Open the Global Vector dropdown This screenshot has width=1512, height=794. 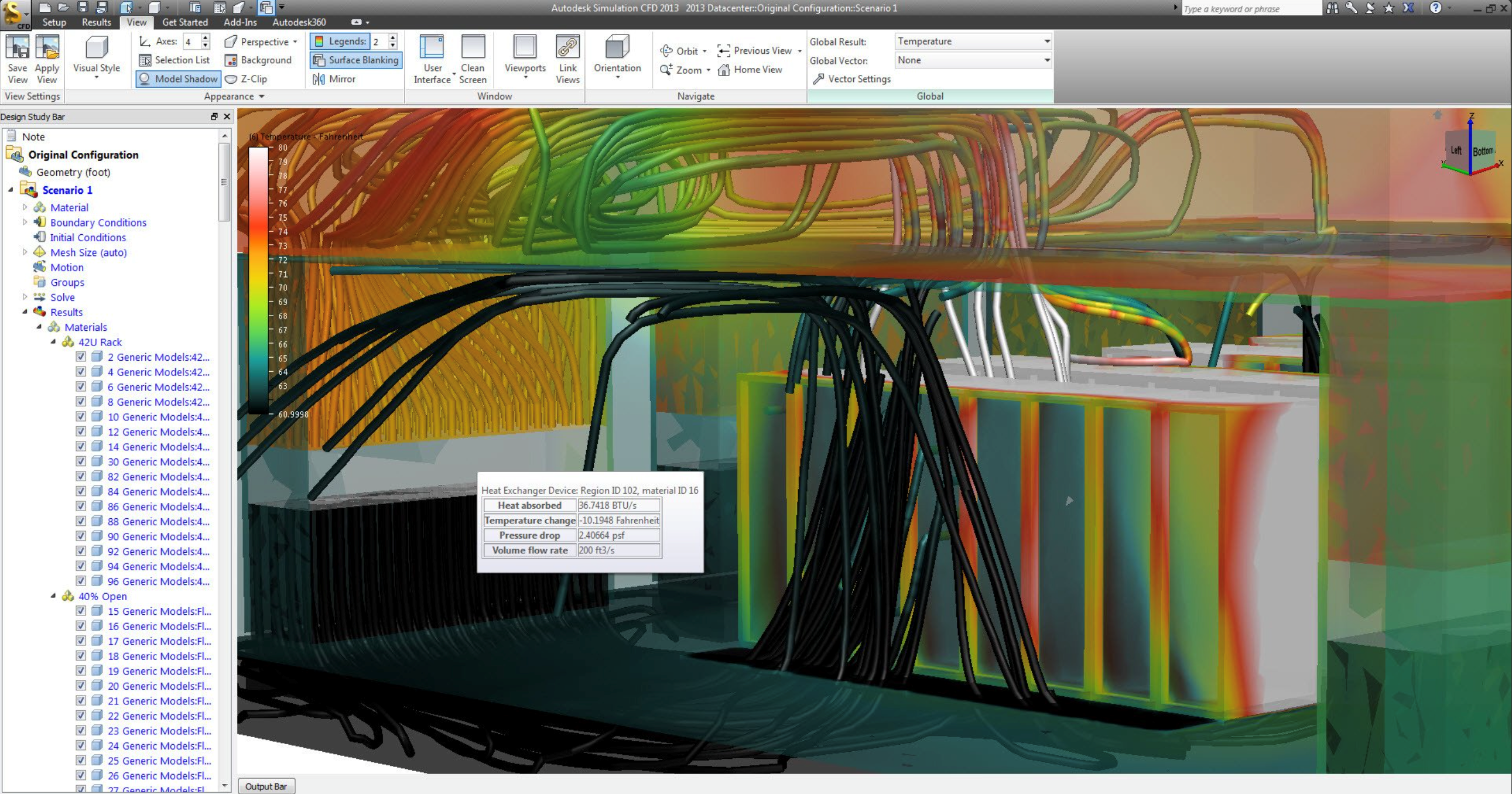tap(973, 60)
